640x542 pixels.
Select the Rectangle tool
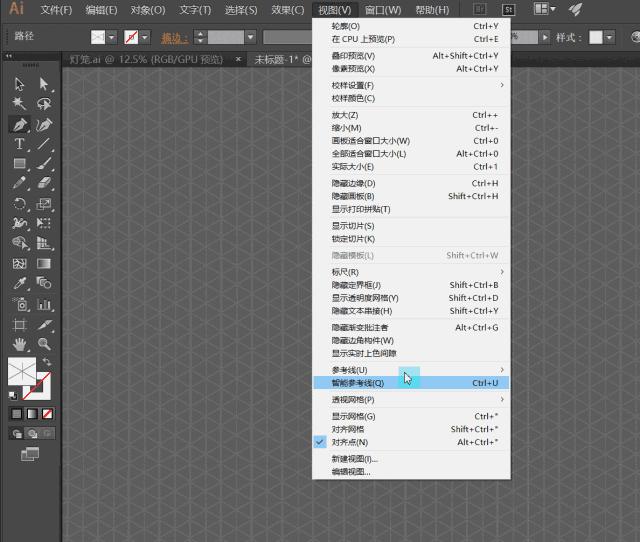coord(19,164)
